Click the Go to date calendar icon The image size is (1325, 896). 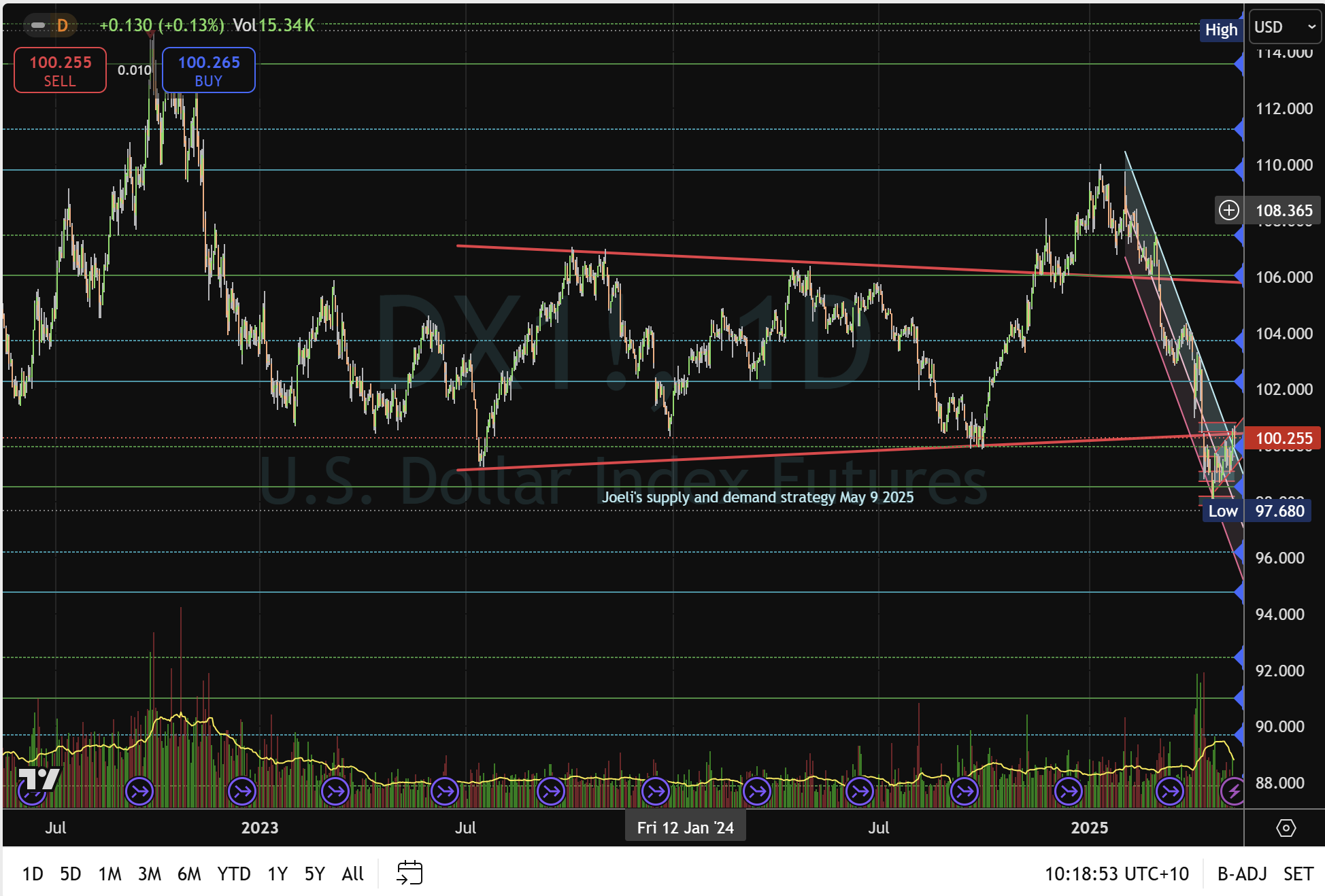tap(409, 873)
